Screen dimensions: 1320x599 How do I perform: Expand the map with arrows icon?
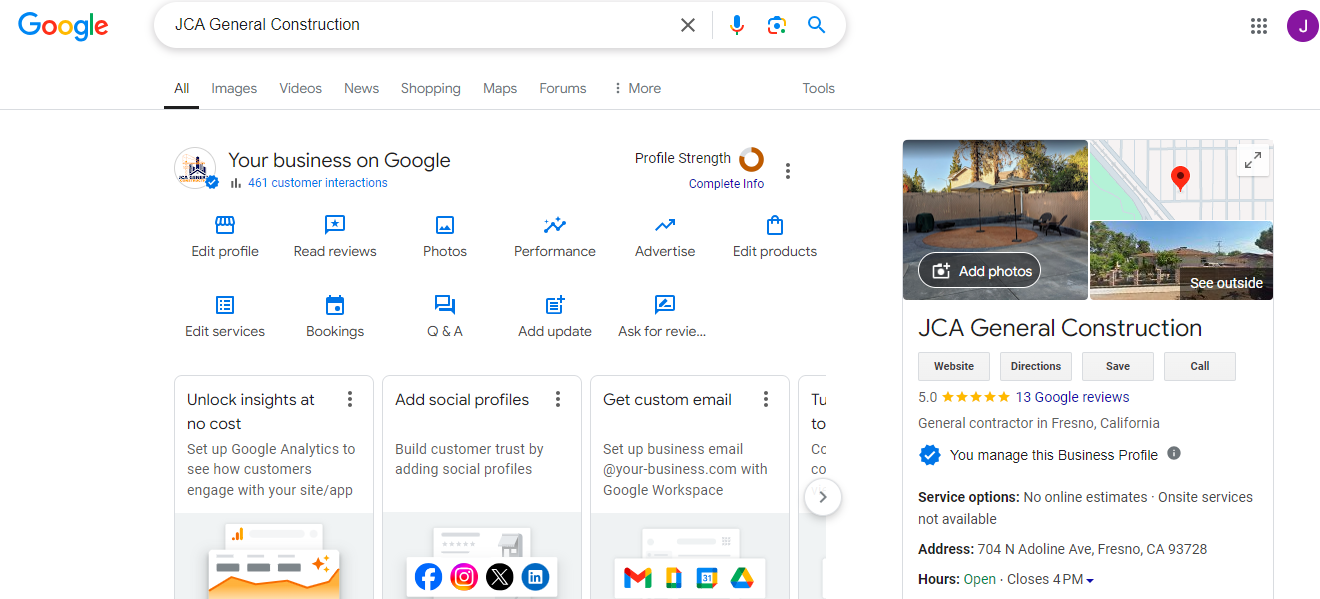[x=1252, y=160]
